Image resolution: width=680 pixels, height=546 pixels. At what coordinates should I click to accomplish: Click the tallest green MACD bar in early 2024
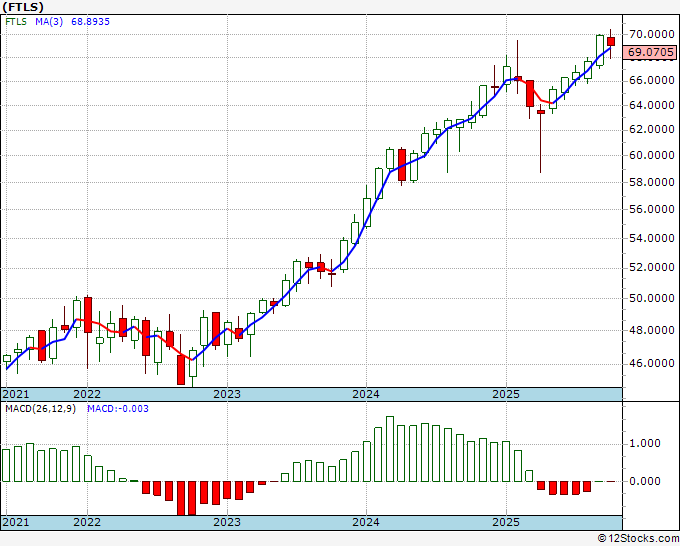(x=390, y=449)
